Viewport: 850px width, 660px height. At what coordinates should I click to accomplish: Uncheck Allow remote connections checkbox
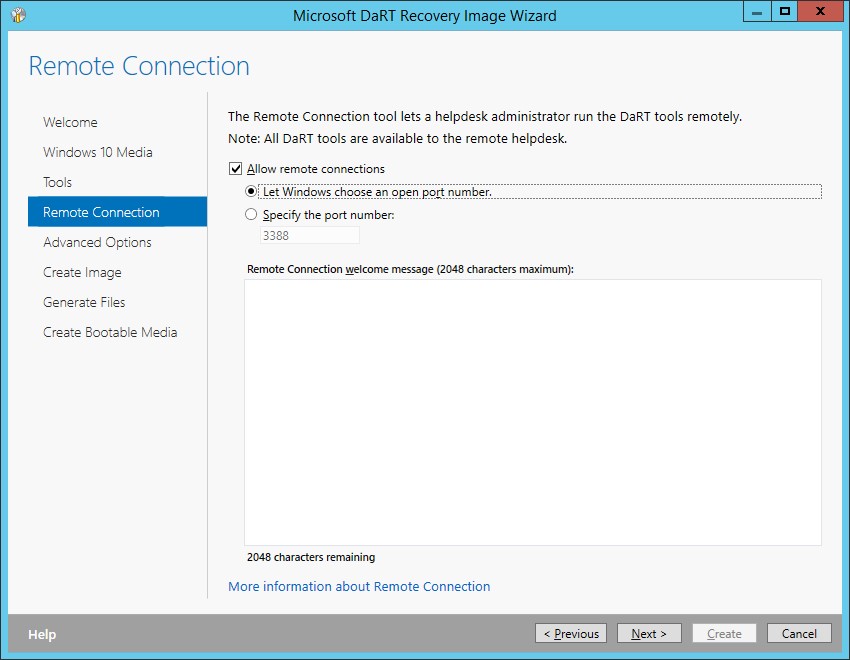coord(236,169)
